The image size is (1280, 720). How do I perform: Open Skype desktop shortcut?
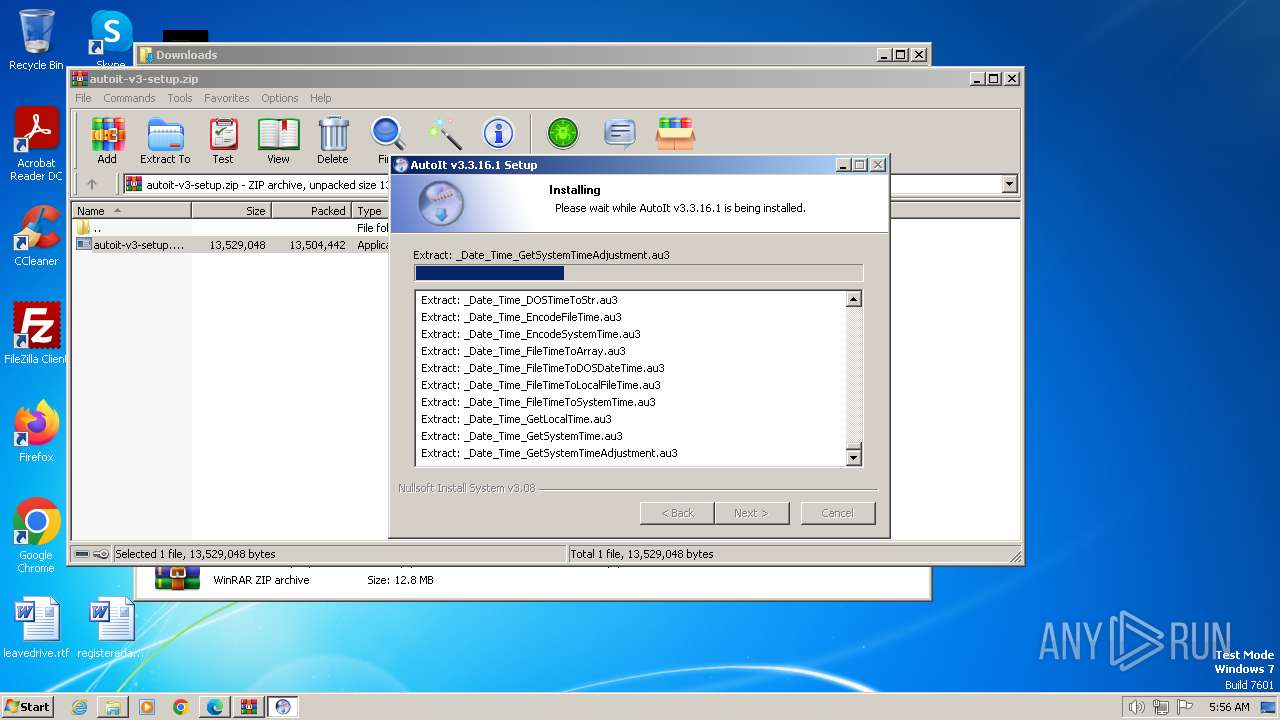(x=111, y=38)
